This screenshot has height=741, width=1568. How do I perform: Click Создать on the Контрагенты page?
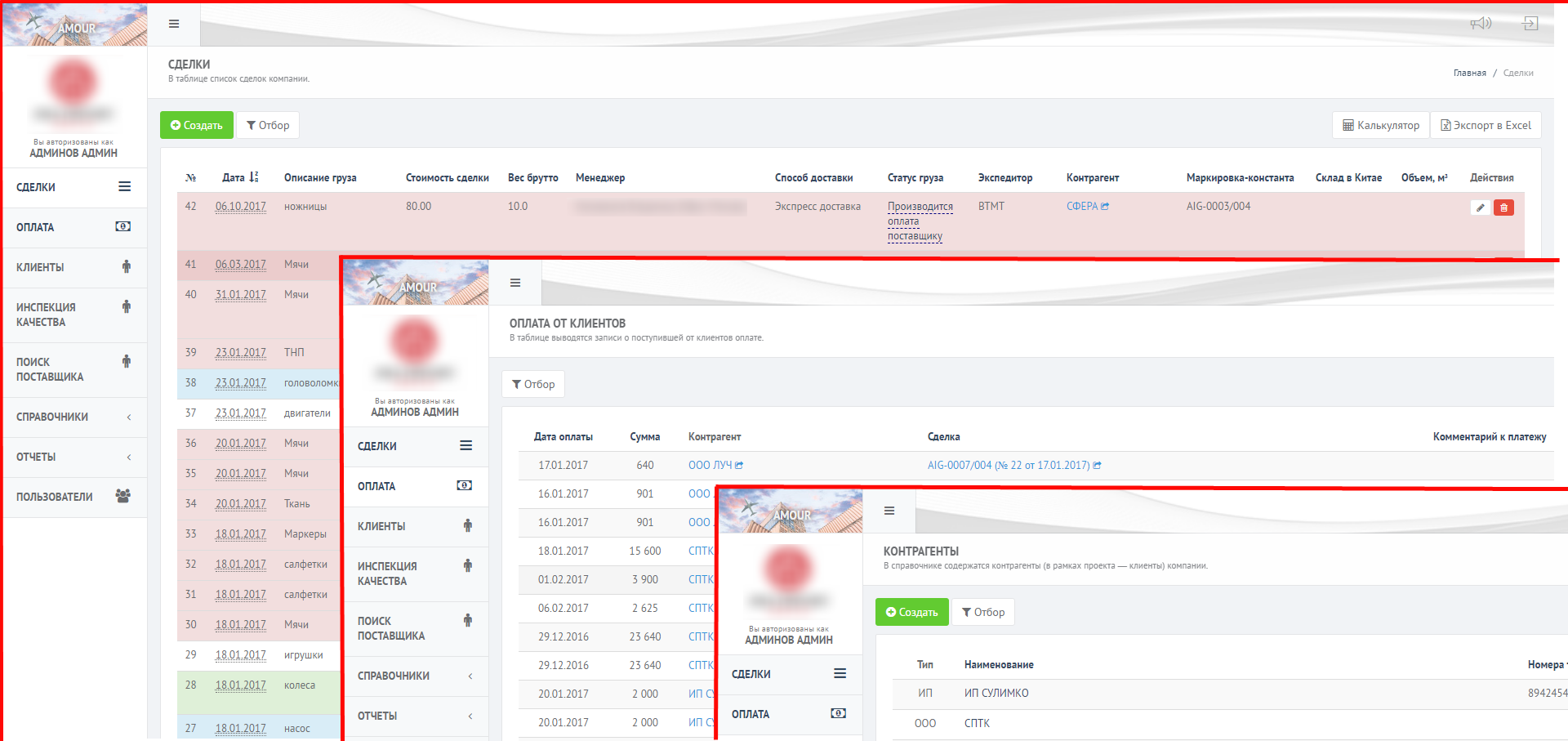[x=912, y=612]
